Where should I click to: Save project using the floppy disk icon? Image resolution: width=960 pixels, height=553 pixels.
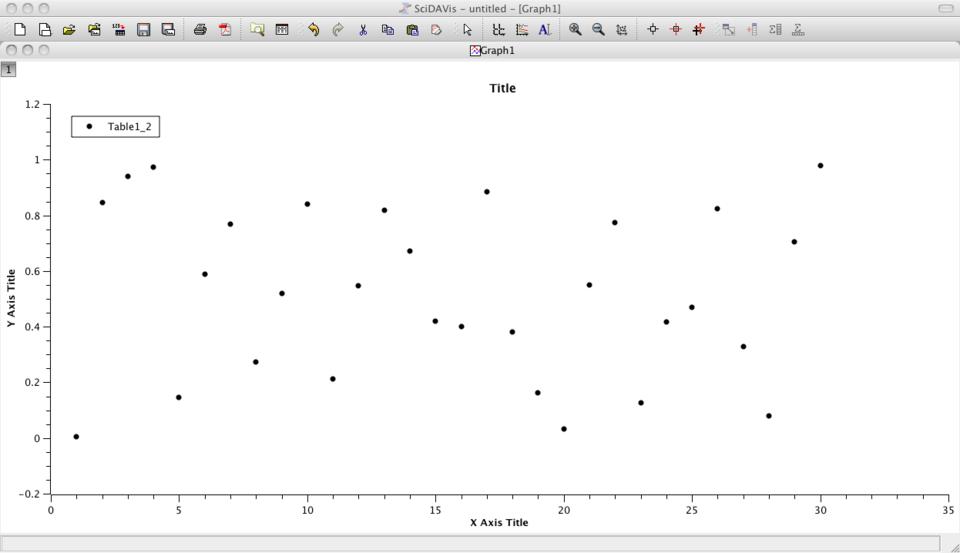(144, 30)
